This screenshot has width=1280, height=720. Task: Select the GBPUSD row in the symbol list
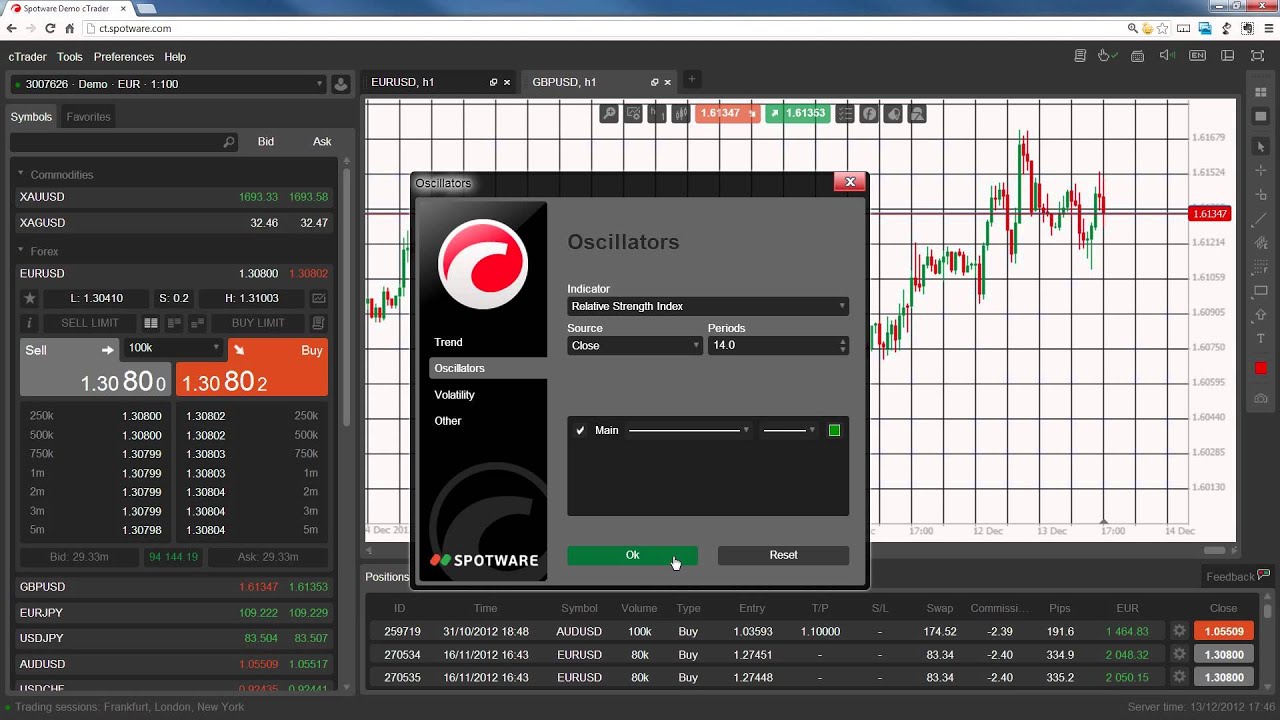174,587
